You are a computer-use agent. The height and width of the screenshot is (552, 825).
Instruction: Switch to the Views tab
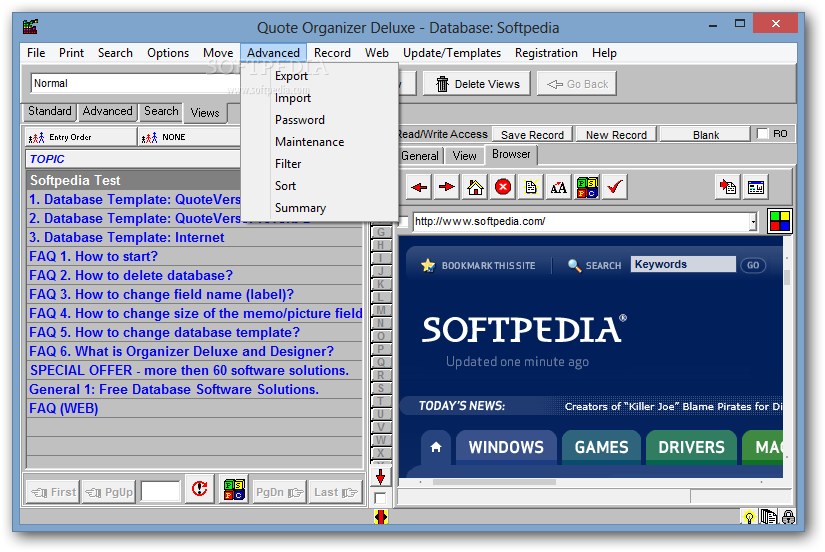pyautogui.click(x=205, y=113)
